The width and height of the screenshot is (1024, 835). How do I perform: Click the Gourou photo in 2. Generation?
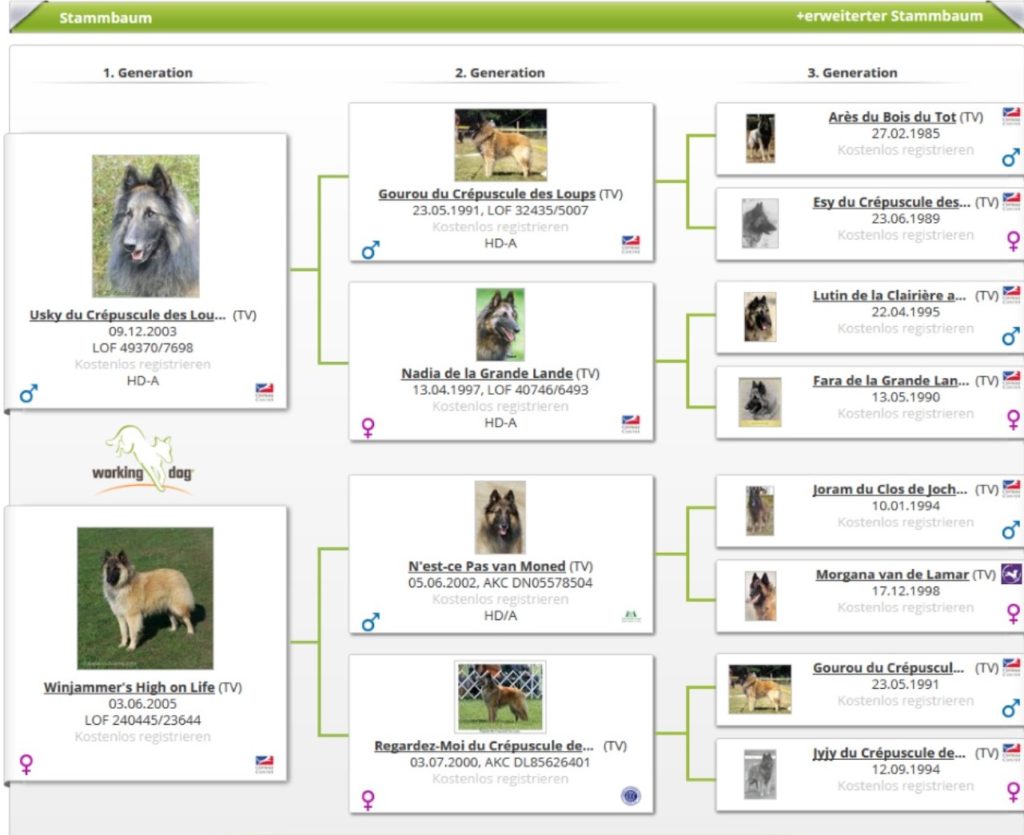tap(500, 145)
